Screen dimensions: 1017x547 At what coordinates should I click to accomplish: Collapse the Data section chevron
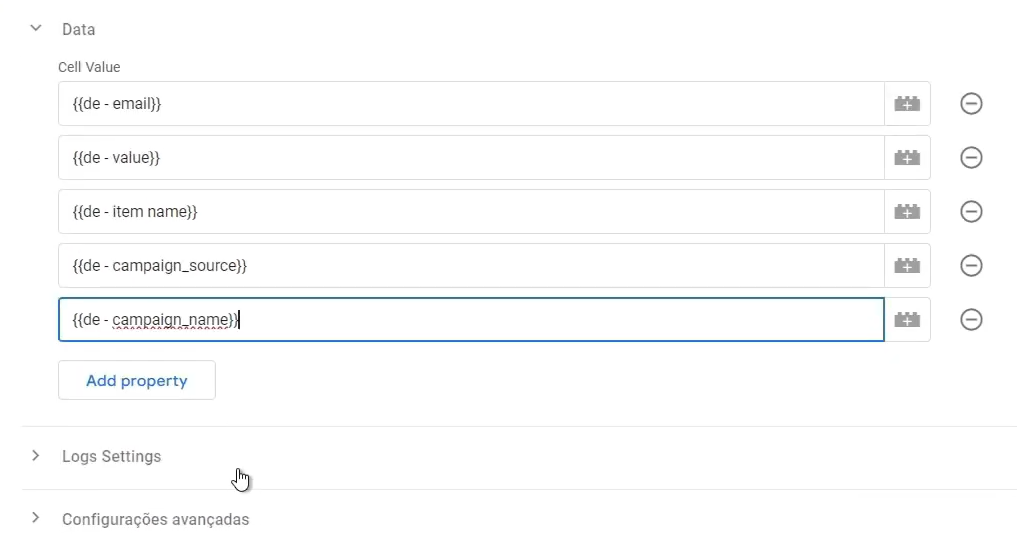[36, 29]
